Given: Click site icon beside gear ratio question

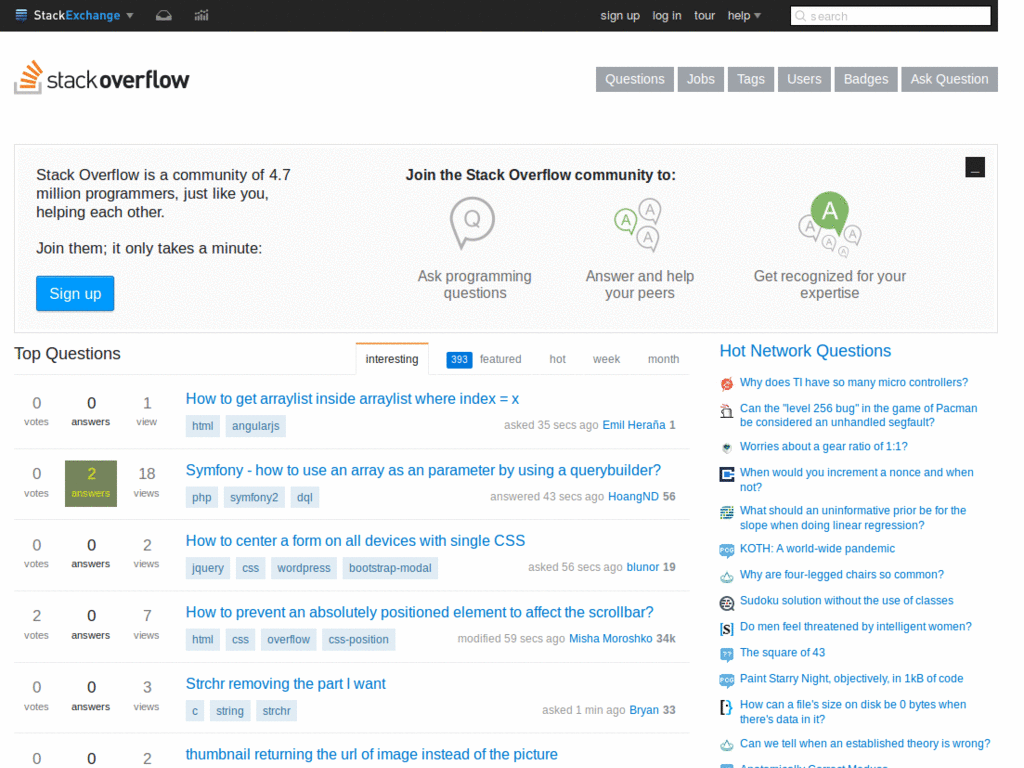Looking at the screenshot, I should (726, 448).
